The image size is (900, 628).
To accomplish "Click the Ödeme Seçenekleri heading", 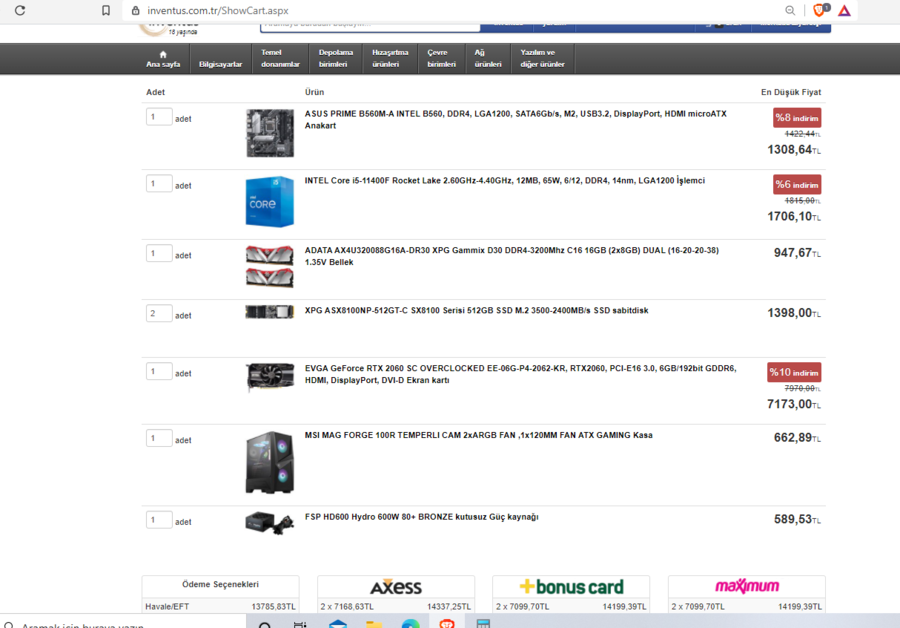I will pyautogui.click(x=220, y=584).
